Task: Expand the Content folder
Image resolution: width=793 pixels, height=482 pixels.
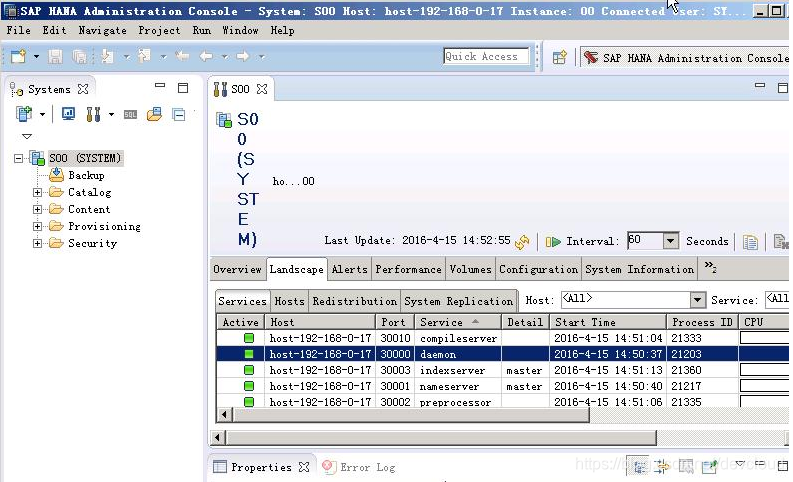Action: pos(37,209)
